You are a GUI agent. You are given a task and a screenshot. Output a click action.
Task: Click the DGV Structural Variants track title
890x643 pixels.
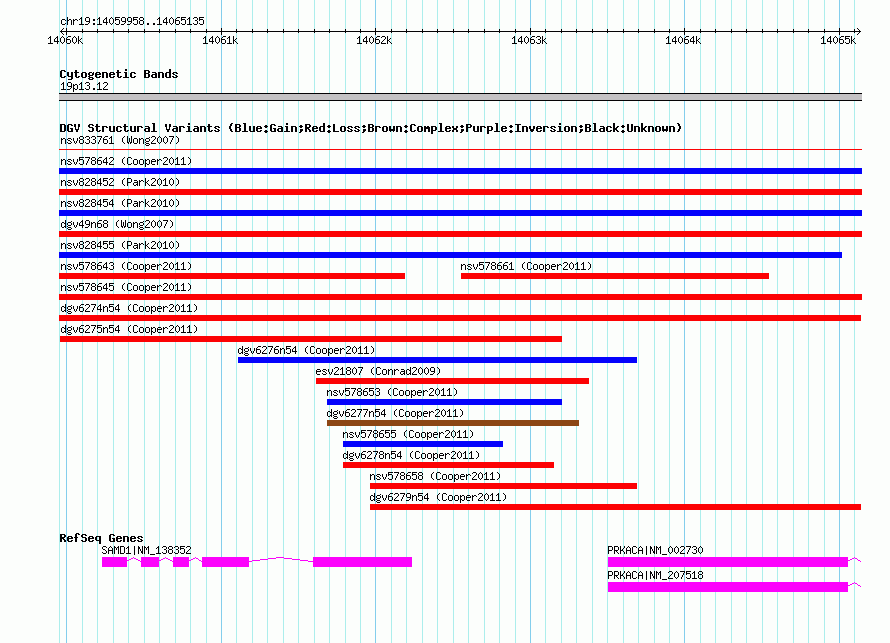tap(371, 128)
